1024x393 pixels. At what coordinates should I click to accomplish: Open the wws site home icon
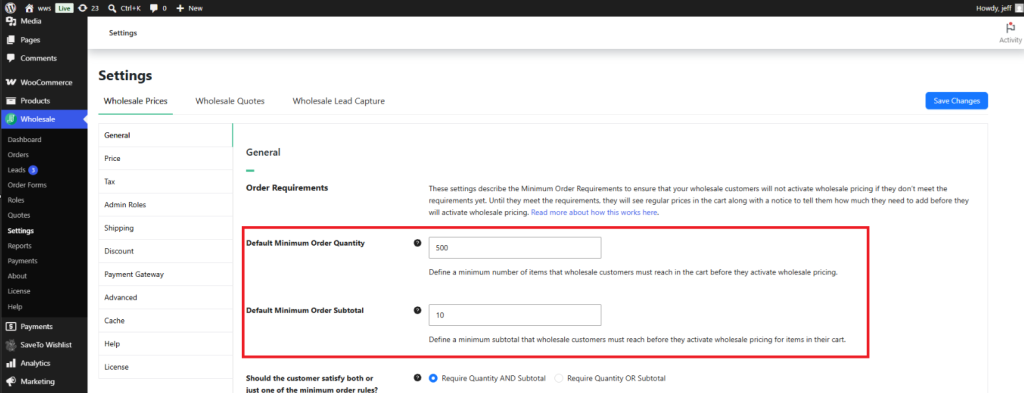[x=29, y=8]
